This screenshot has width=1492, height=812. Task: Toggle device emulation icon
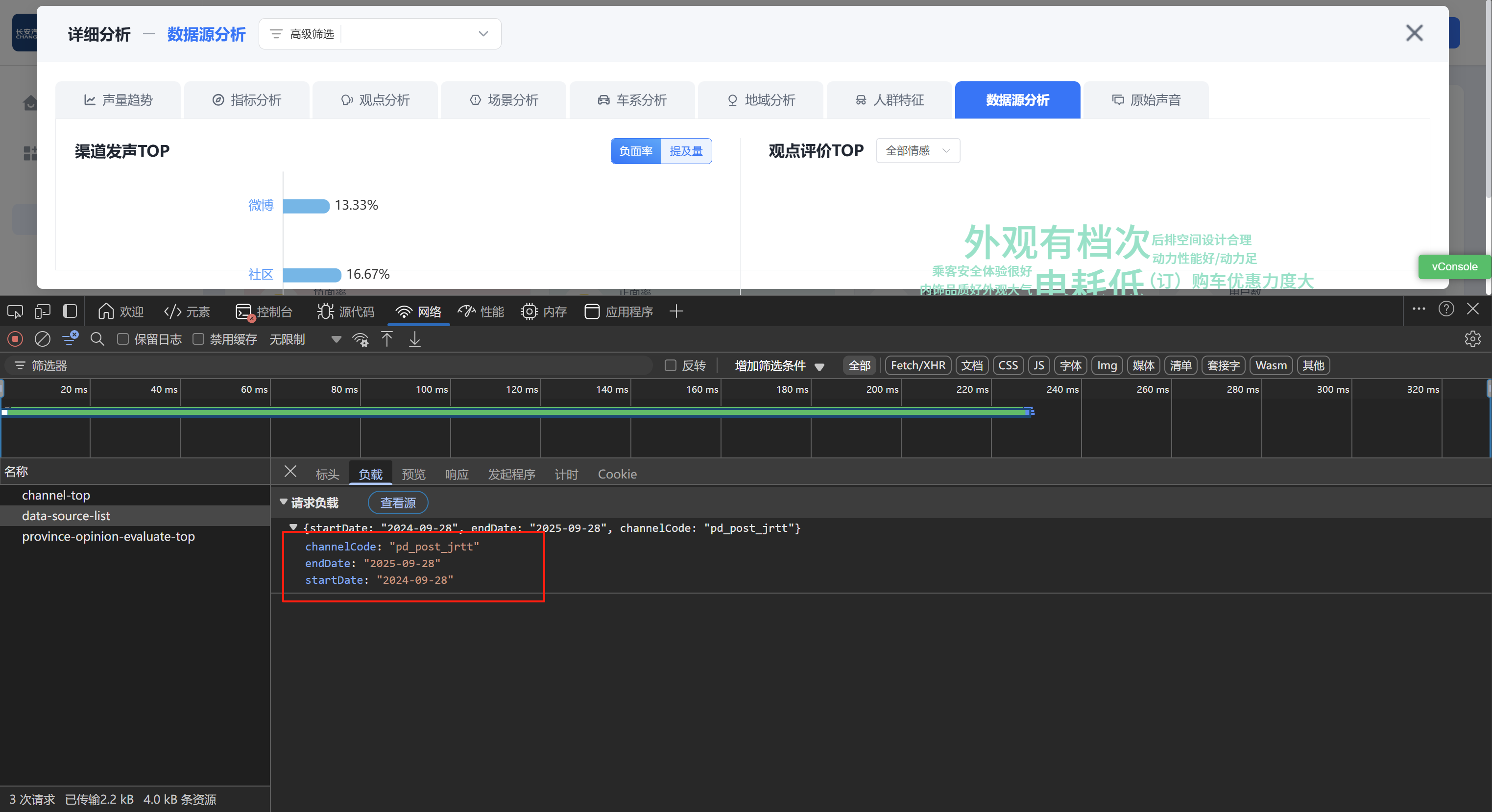pyautogui.click(x=42, y=311)
